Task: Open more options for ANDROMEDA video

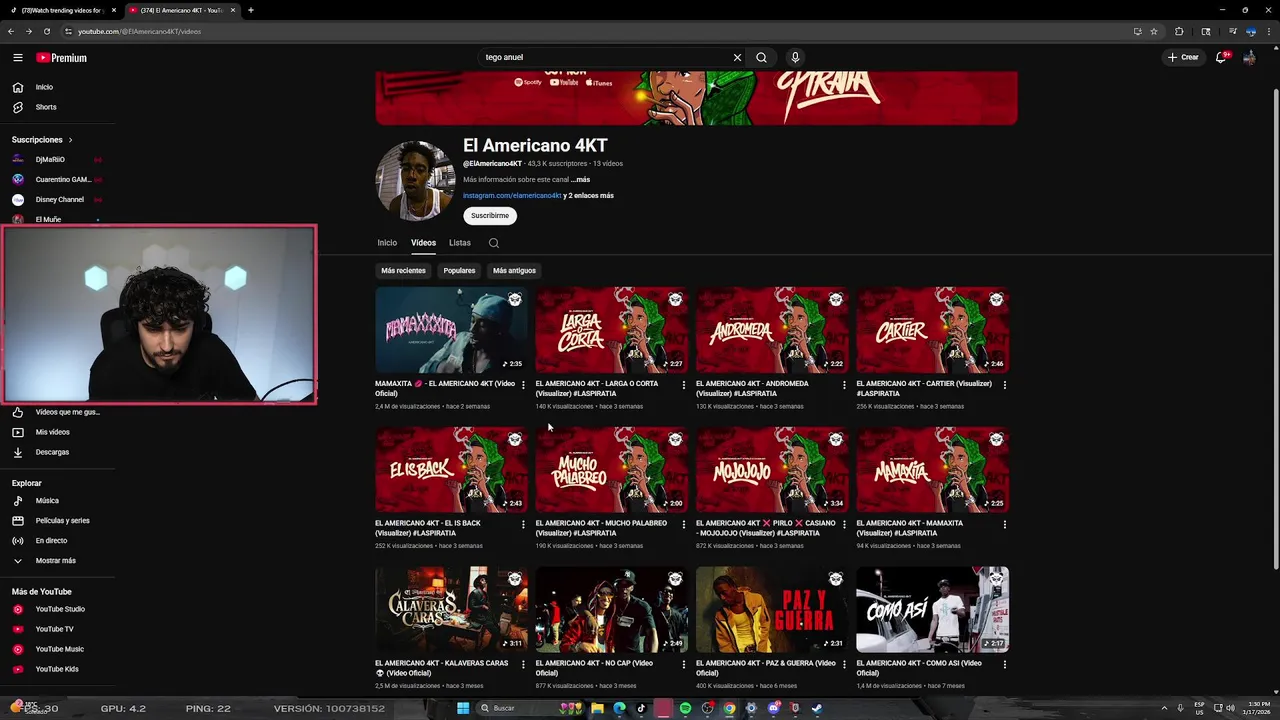Action: [844, 385]
